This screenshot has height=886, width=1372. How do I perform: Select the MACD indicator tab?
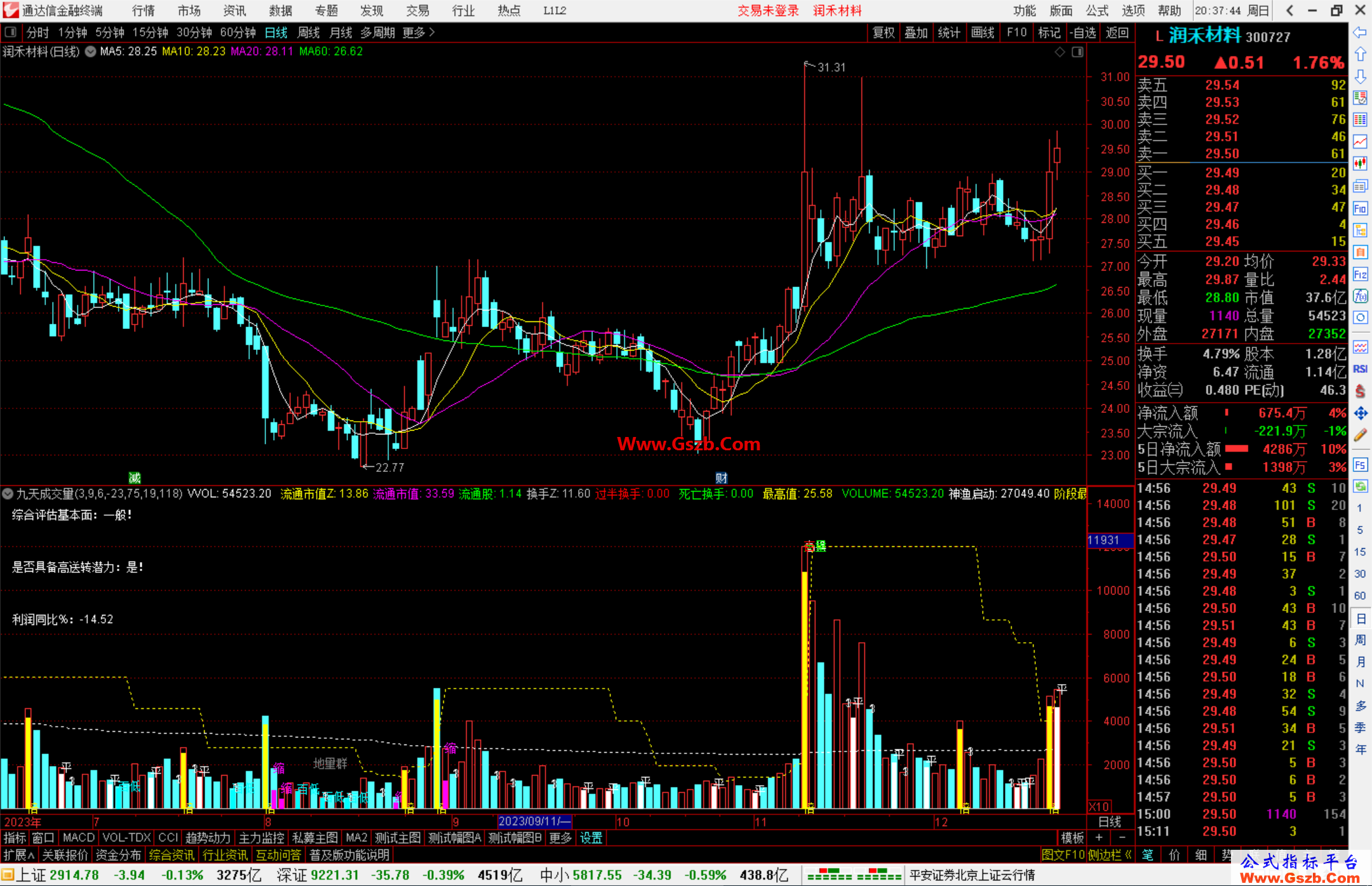[78, 838]
